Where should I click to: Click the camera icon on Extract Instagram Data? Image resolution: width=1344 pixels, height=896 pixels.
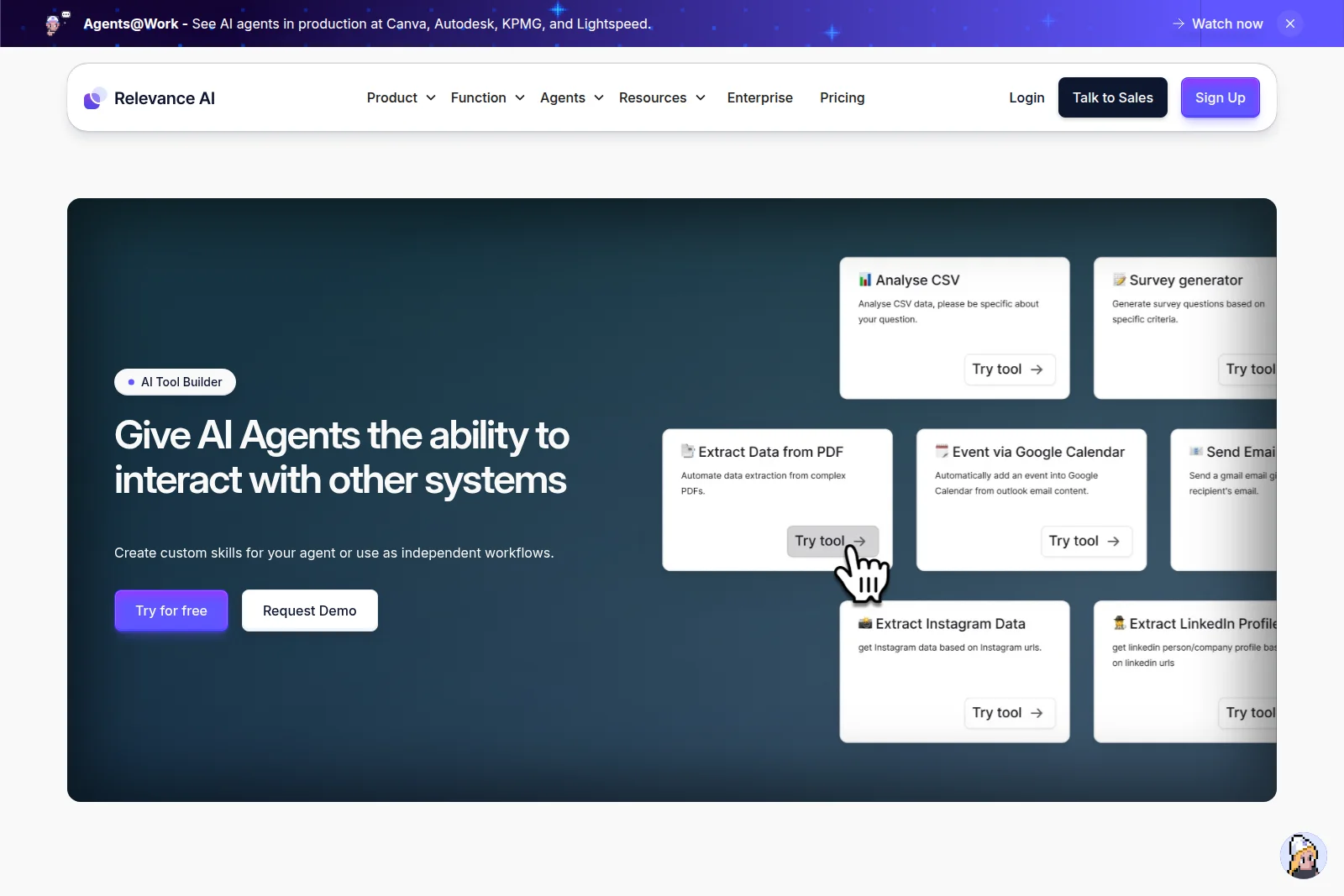pyautogui.click(x=867, y=623)
